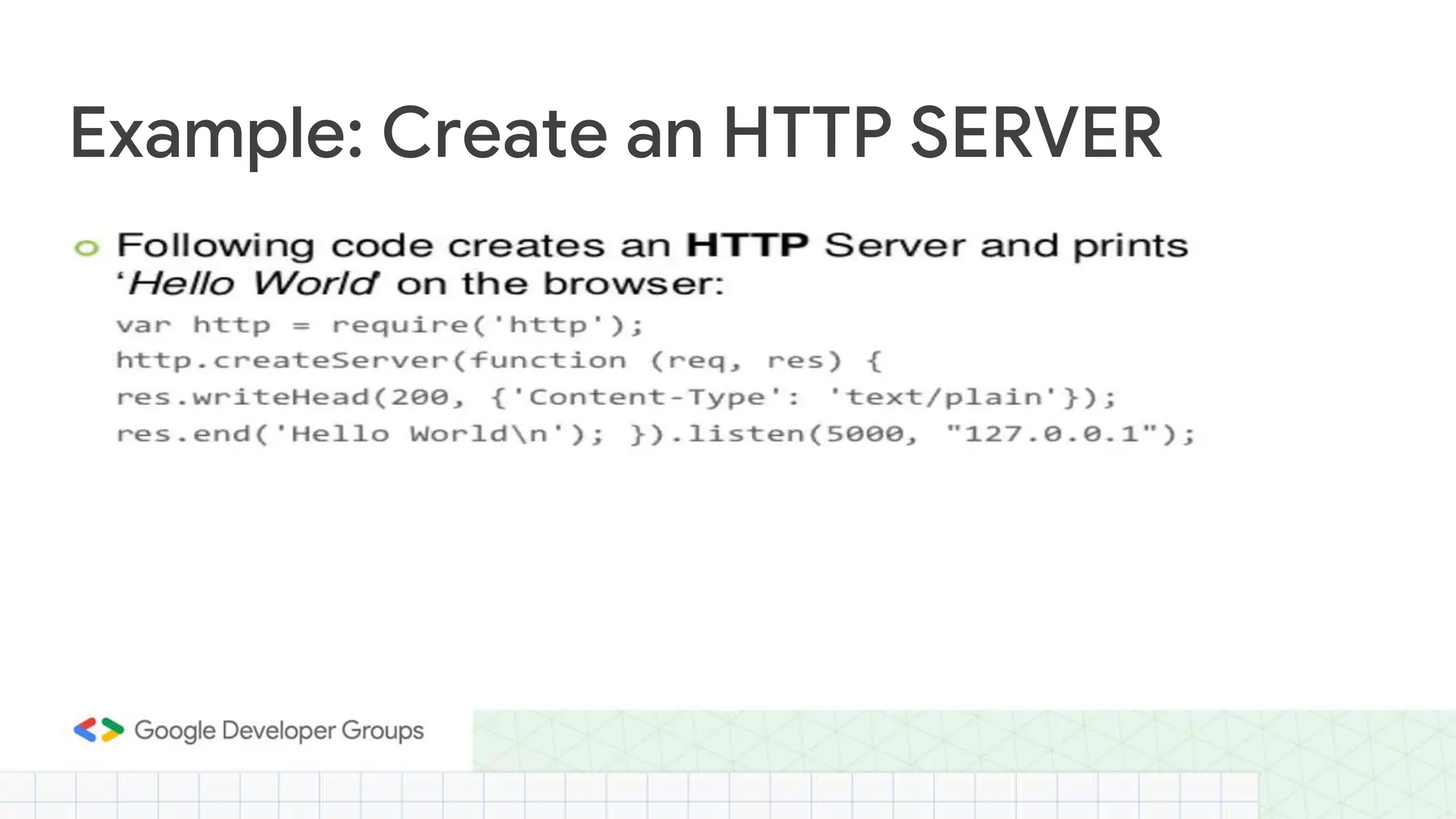Click code line 'res.writeHead(200, ...'
The width and height of the screenshot is (1456, 819).
[616, 397]
